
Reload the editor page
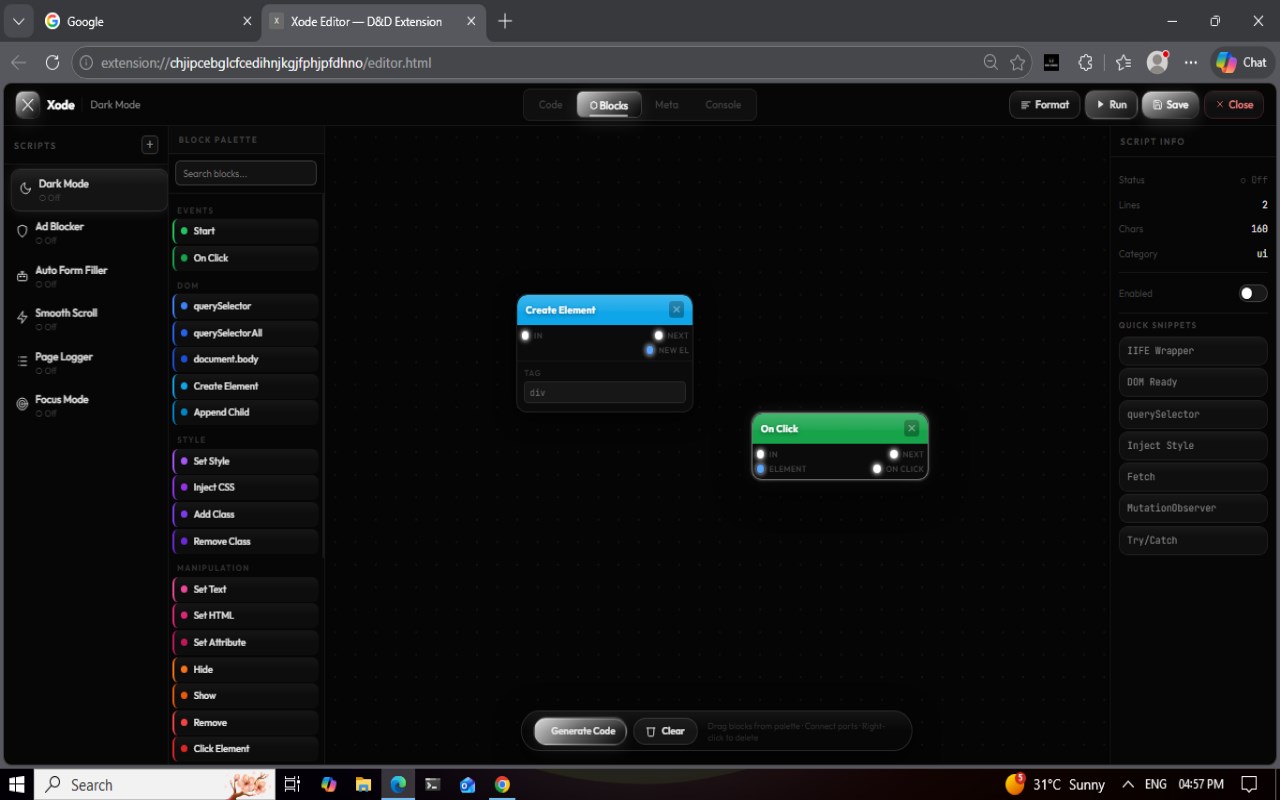pos(53,62)
